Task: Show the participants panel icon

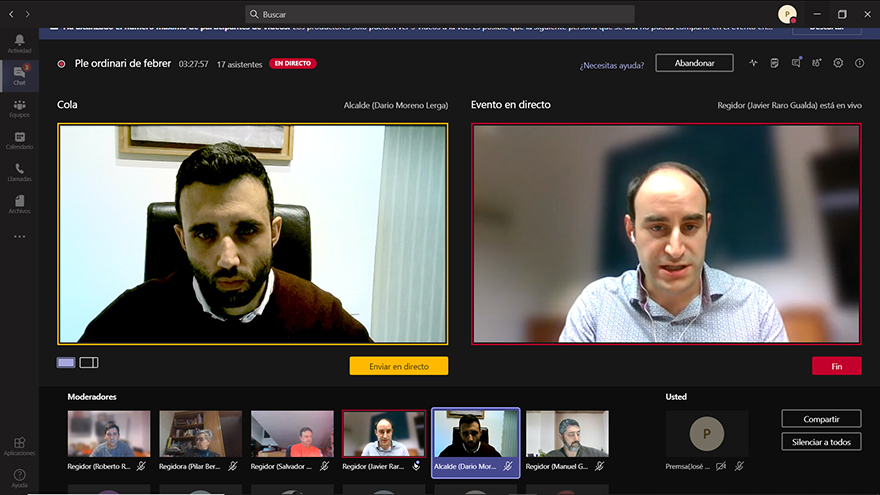Action: pos(817,63)
